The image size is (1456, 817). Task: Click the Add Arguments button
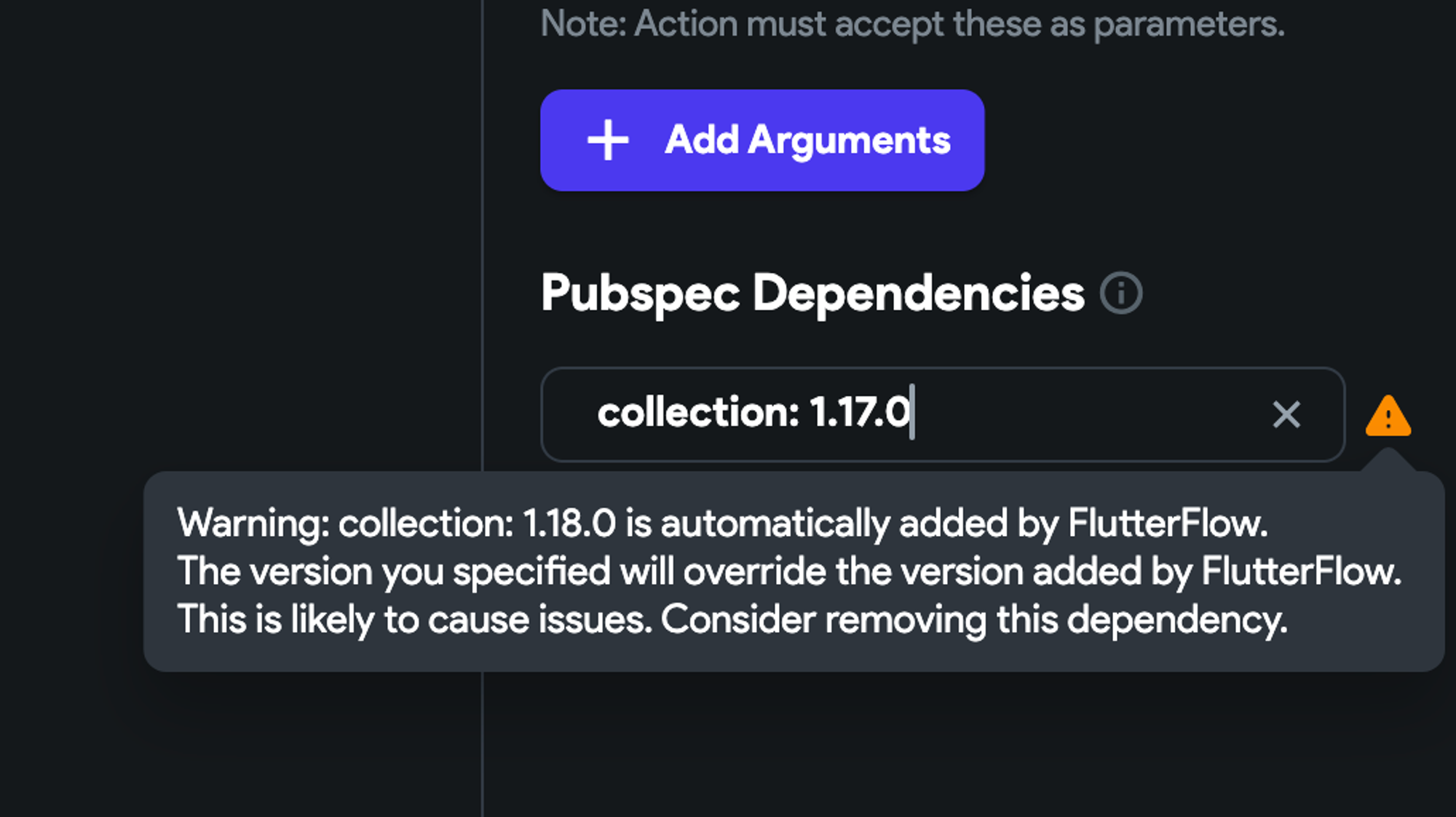tap(762, 141)
